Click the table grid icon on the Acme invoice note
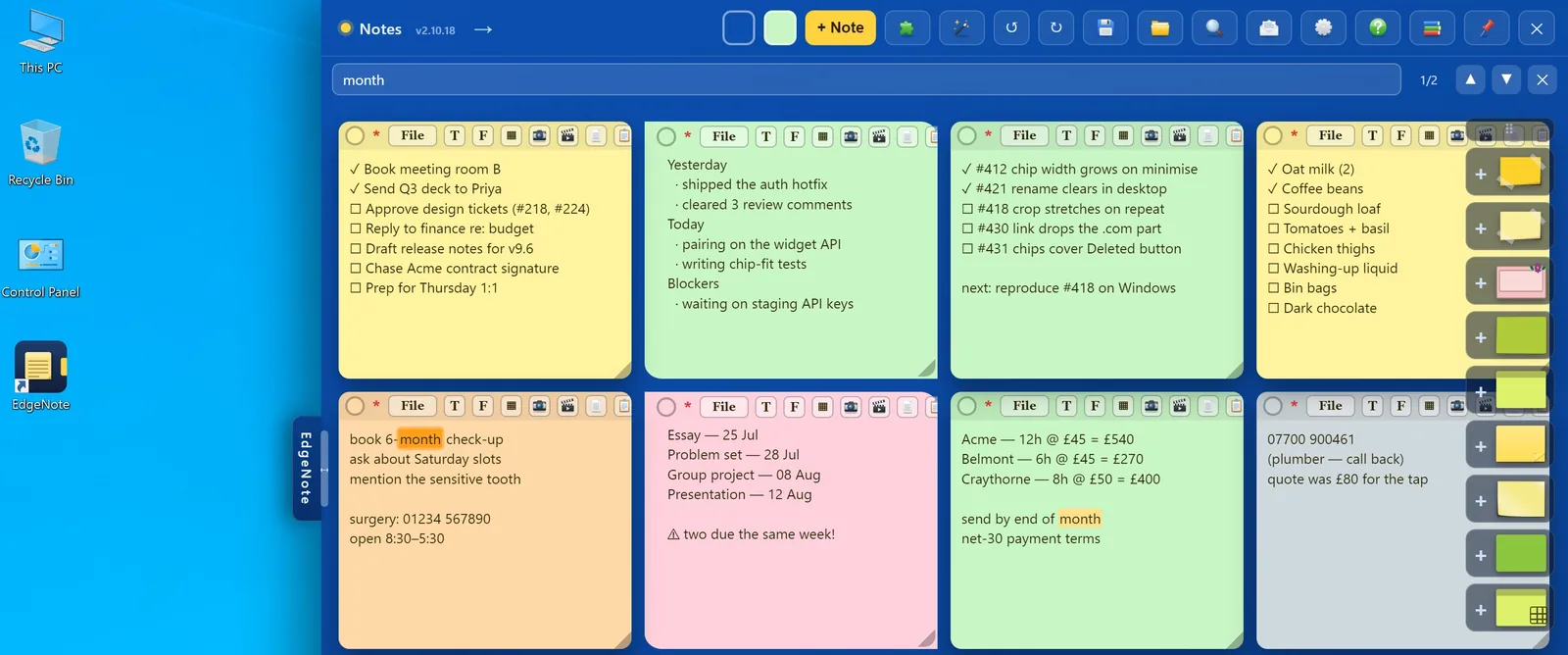This screenshot has width=1568, height=655. pos(1123,406)
